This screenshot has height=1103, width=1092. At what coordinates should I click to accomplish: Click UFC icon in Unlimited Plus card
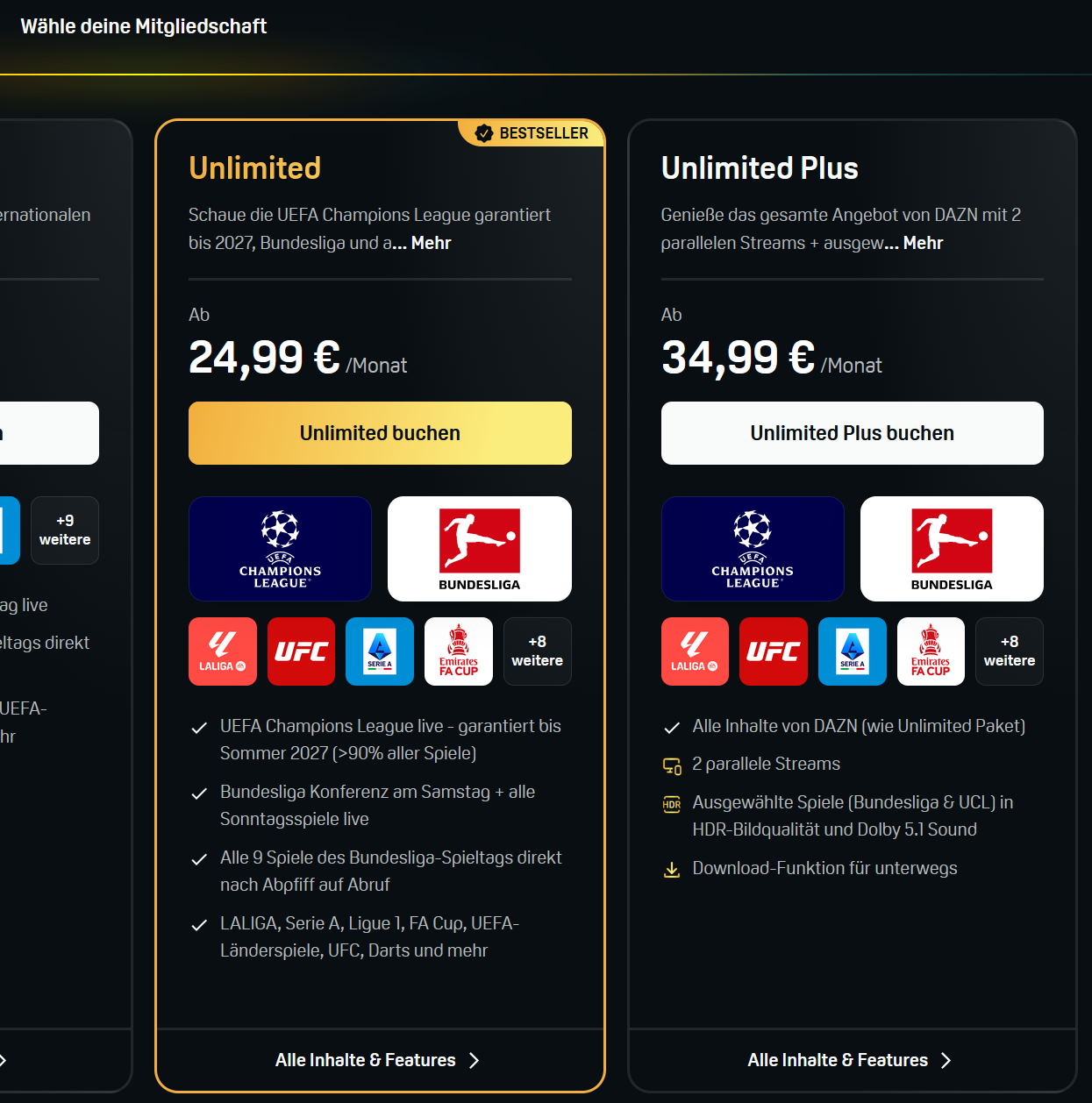point(773,651)
